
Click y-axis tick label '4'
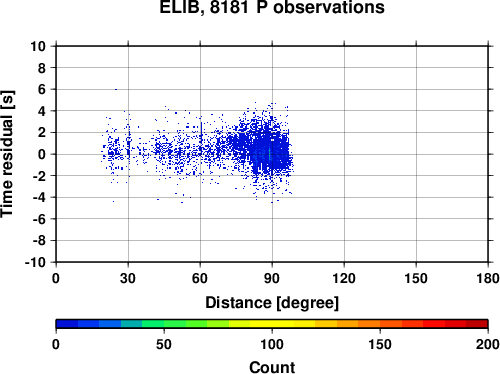(42, 111)
